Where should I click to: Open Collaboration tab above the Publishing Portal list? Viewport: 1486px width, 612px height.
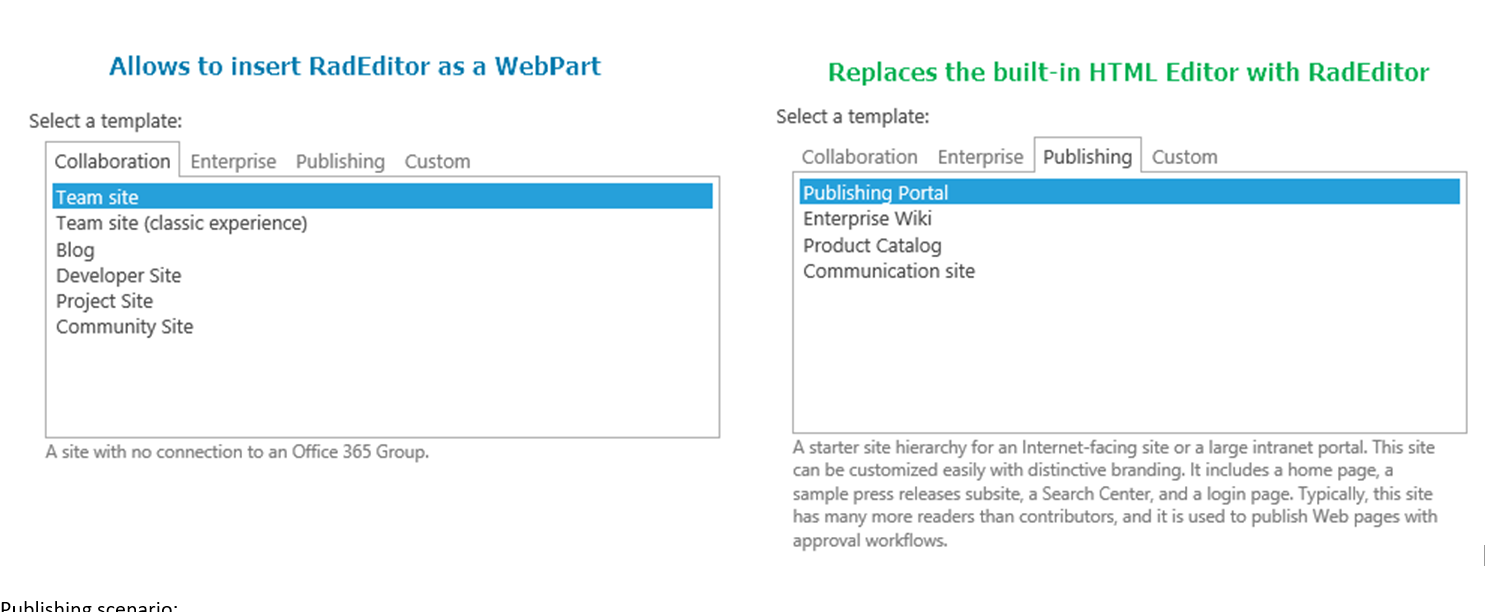coord(859,157)
